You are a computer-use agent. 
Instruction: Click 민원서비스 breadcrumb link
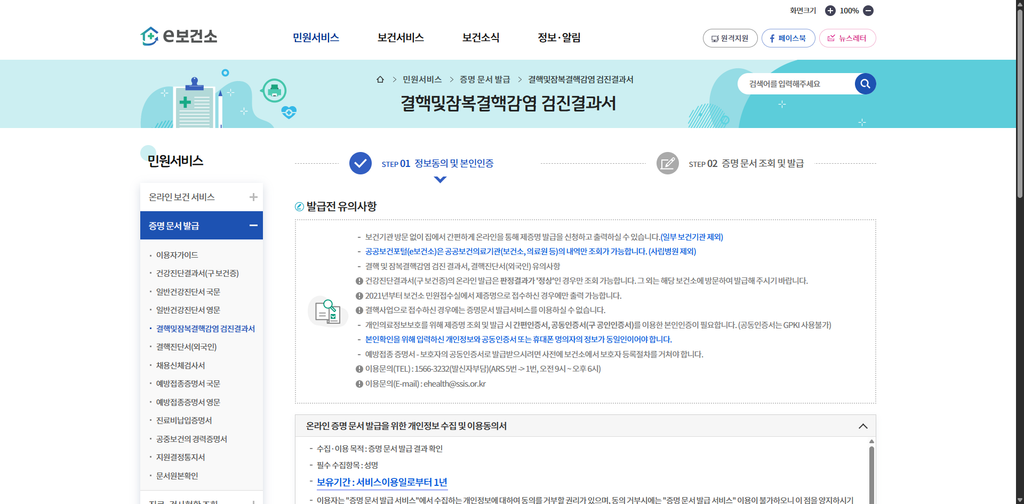click(x=423, y=80)
